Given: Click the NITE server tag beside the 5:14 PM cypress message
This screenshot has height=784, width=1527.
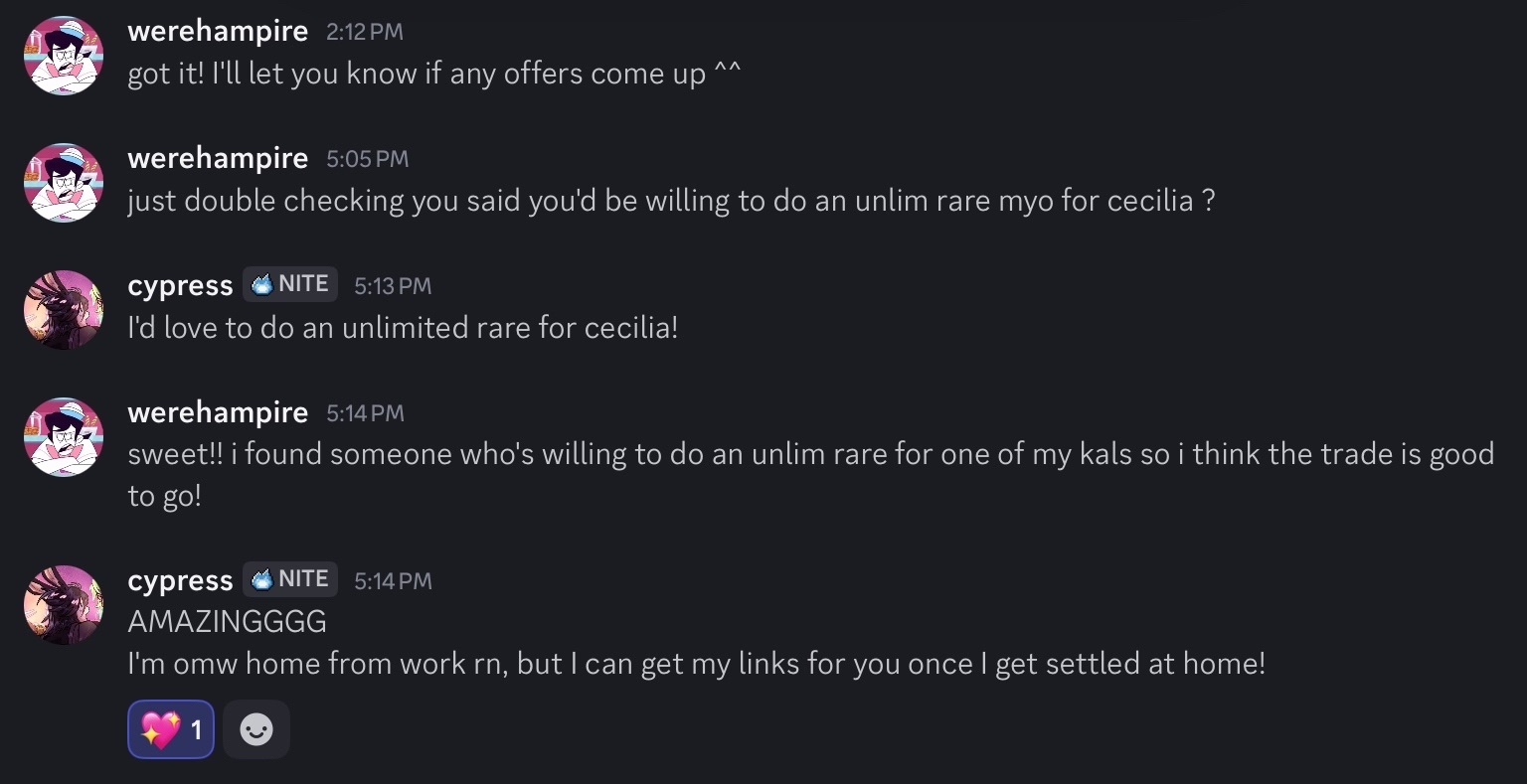Looking at the screenshot, I should (290, 579).
